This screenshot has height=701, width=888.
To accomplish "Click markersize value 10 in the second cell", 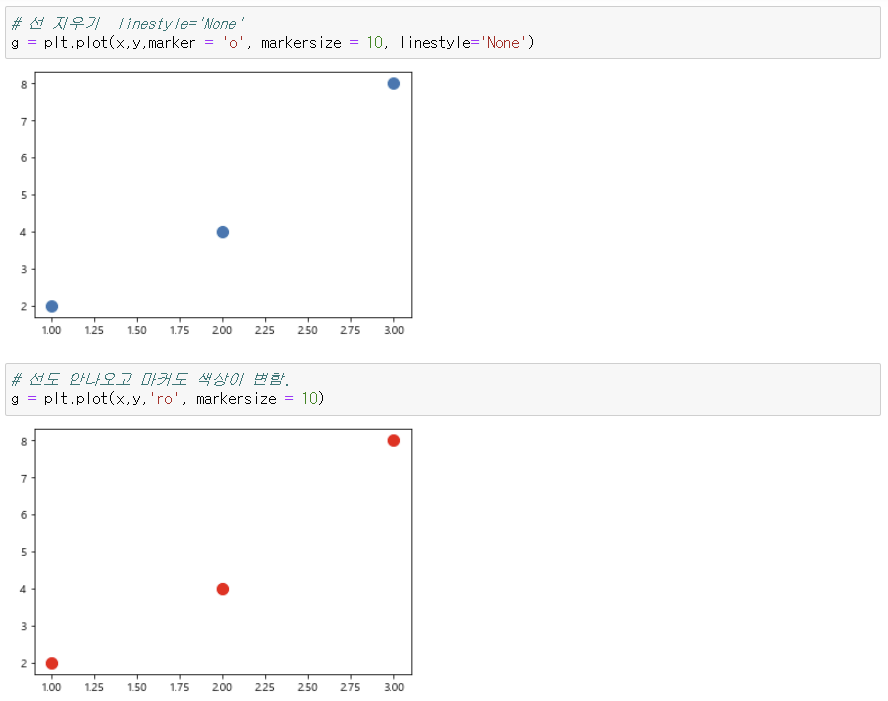I will click(309, 399).
